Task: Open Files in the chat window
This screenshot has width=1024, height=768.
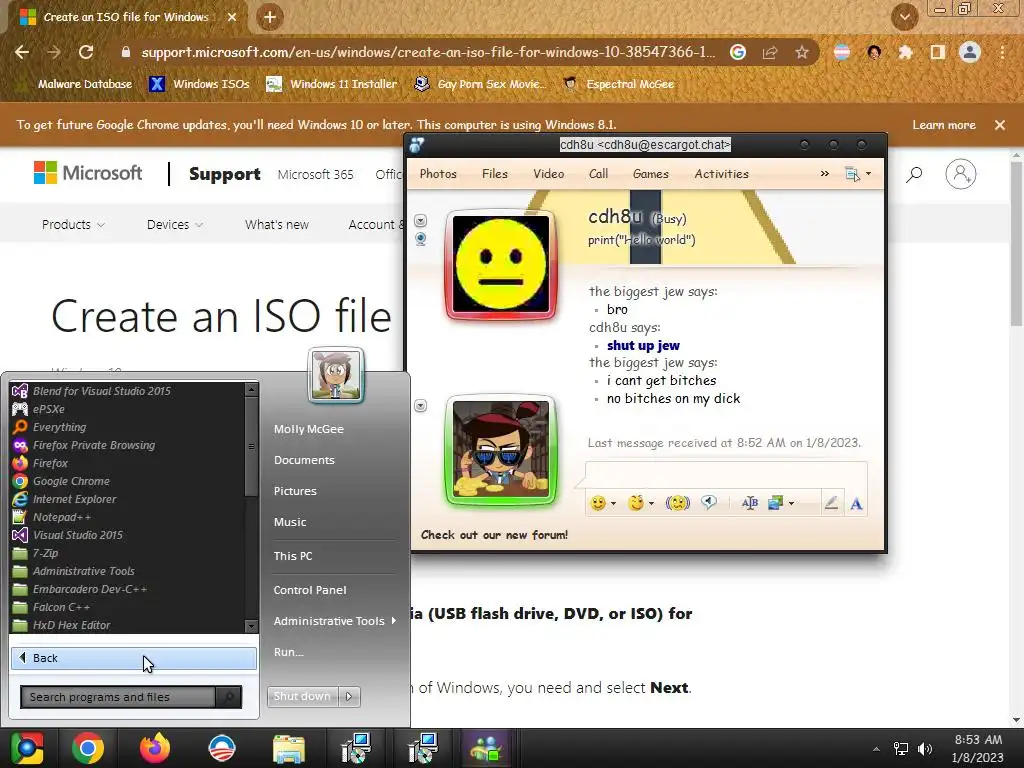Action: tap(494, 174)
